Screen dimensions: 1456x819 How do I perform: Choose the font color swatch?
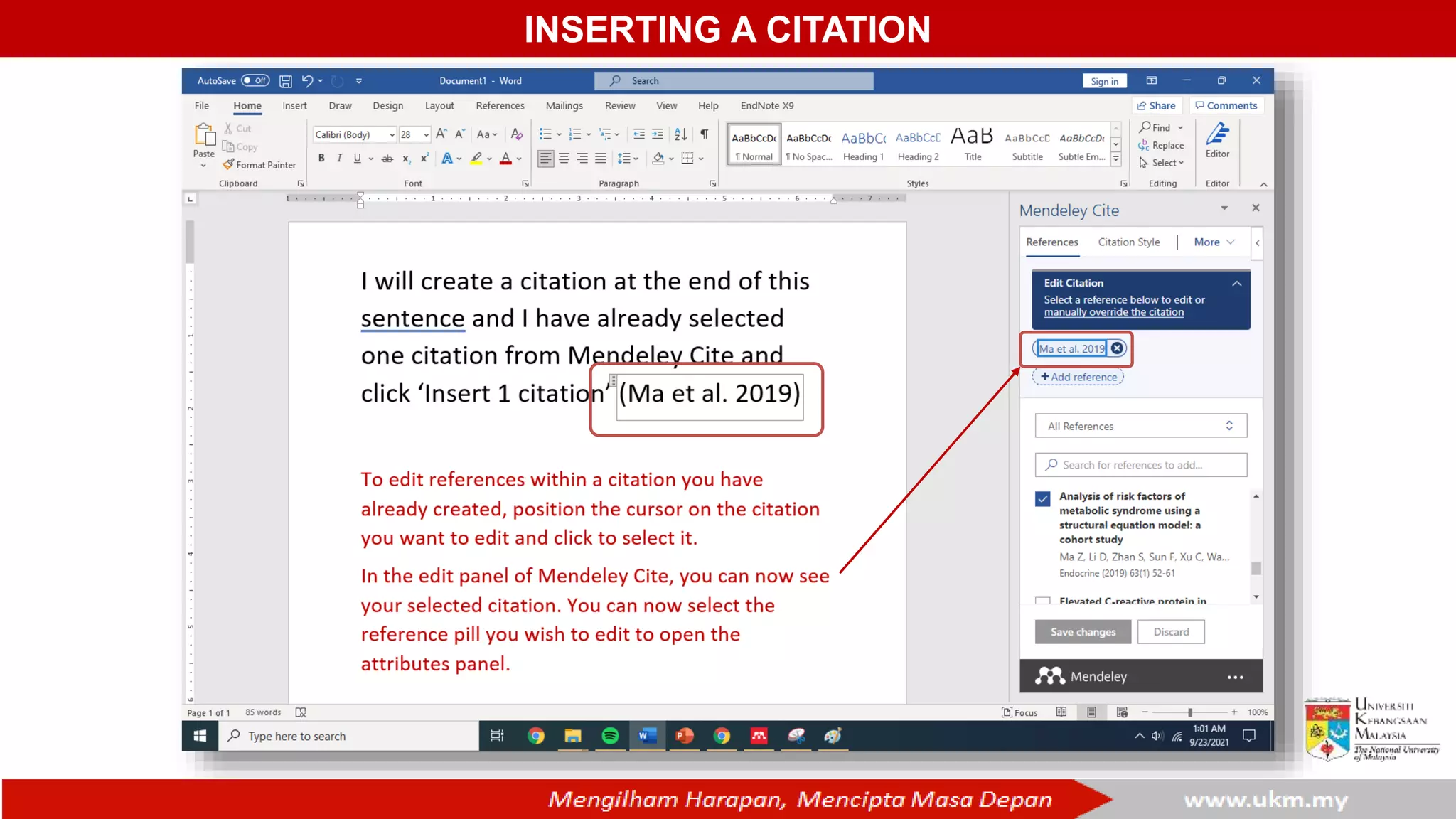coord(505,158)
